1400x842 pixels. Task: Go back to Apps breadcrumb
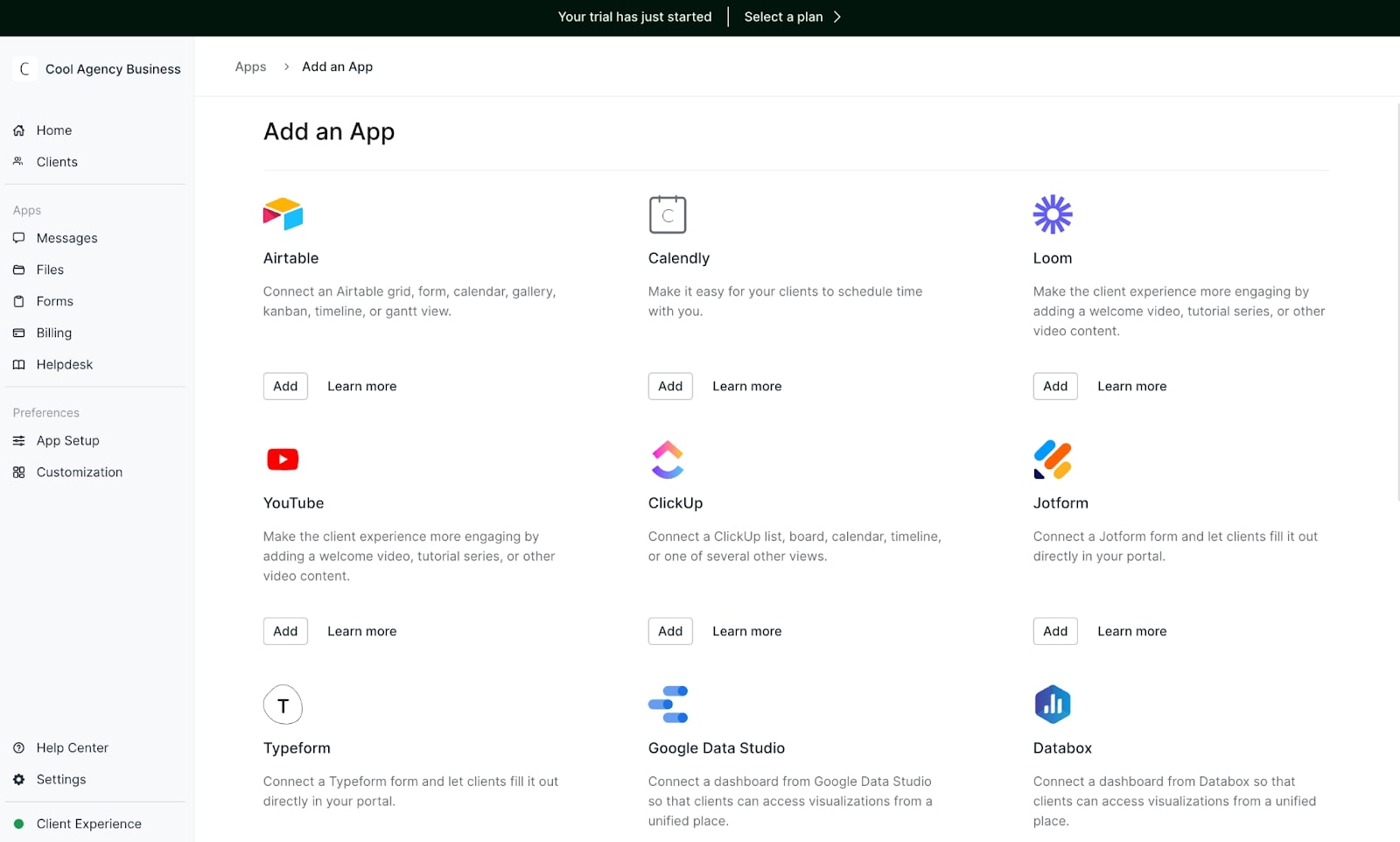(250, 67)
